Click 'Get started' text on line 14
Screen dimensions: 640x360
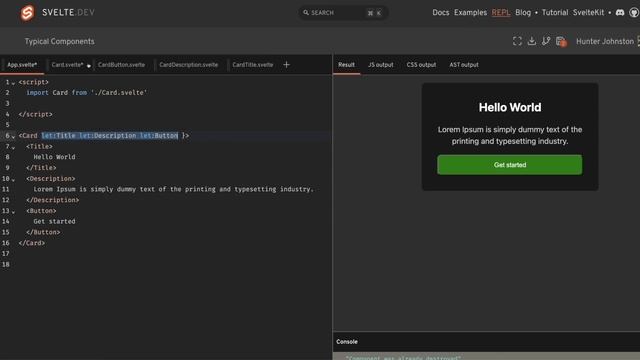[x=54, y=221]
